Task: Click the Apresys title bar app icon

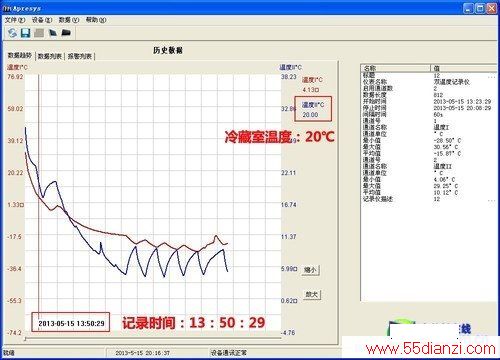Action: 6,8
